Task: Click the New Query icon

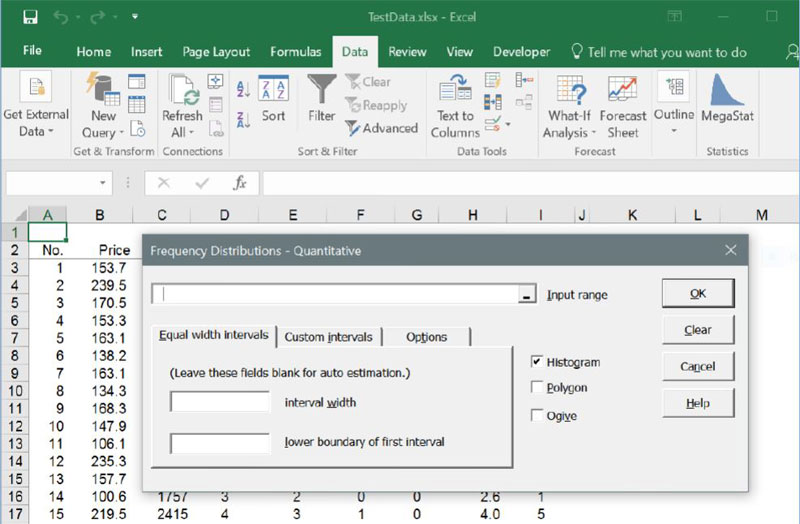Action: pyautogui.click(x=104, y=90)
